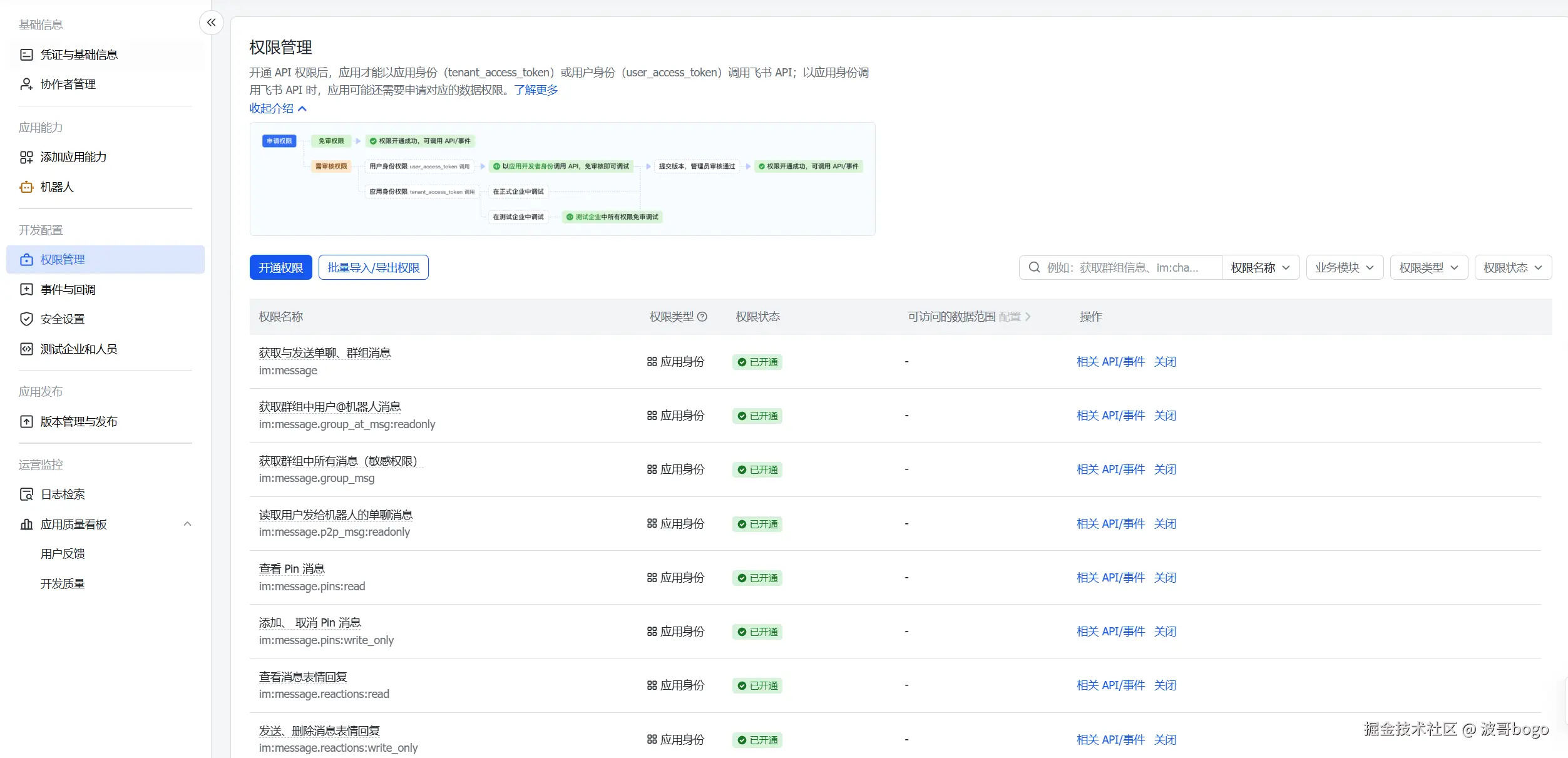
Task: Click the 应用身份 grid icon in im:message.group_msg row
Action: click(x=652, y=469)
